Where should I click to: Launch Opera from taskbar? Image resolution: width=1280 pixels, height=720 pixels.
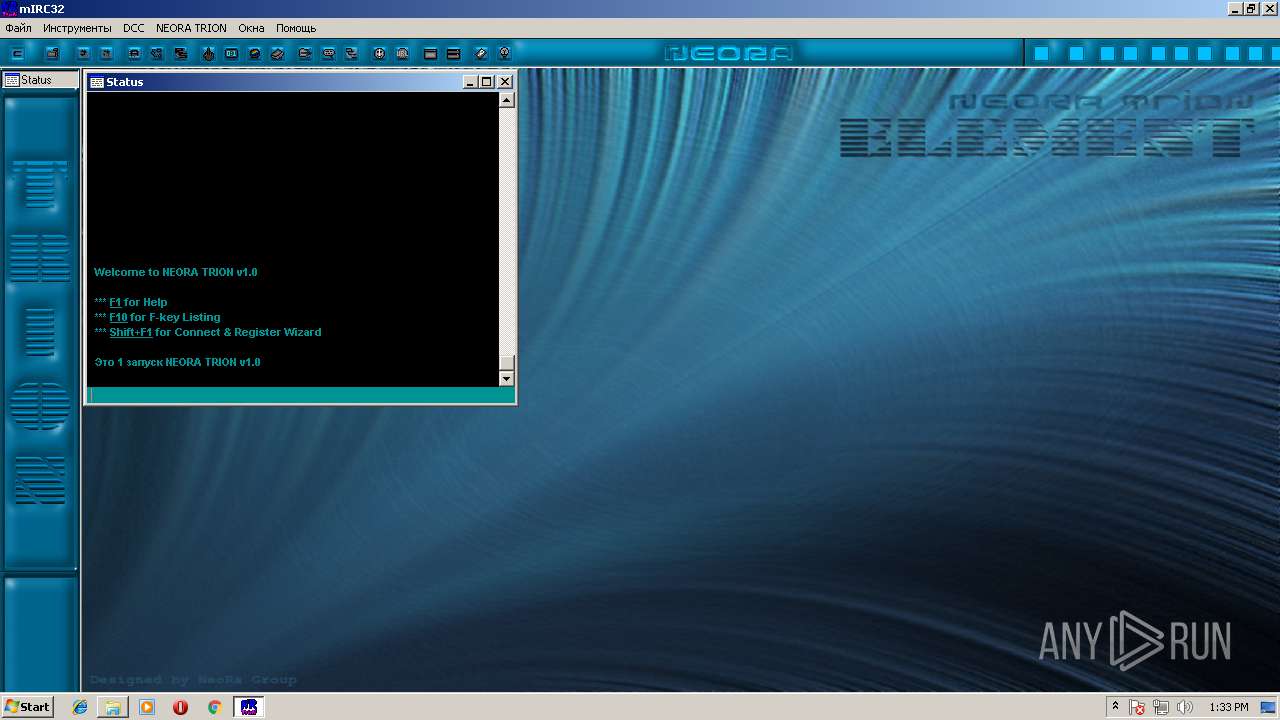[180, 707]
